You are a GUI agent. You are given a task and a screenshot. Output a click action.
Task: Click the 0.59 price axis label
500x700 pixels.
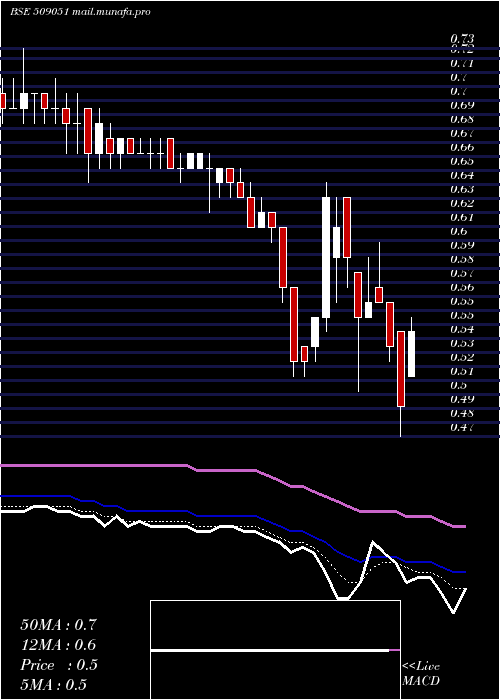click(462, 245)
